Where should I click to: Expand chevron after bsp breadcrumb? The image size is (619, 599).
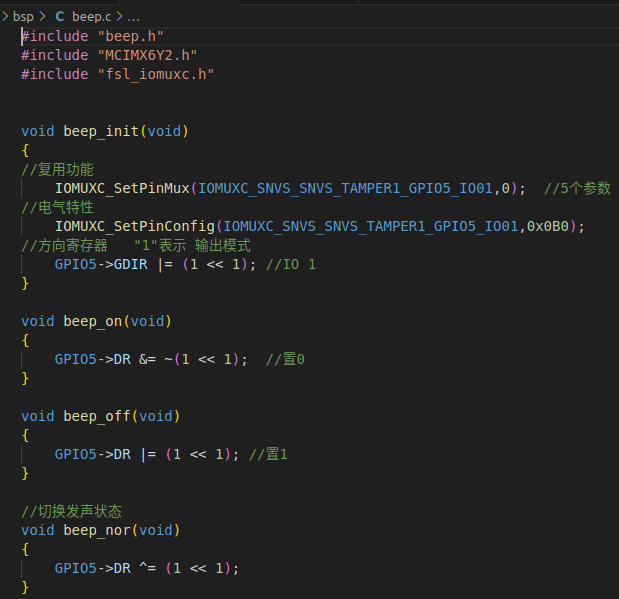pyautogui.click(x=42, y=17)
